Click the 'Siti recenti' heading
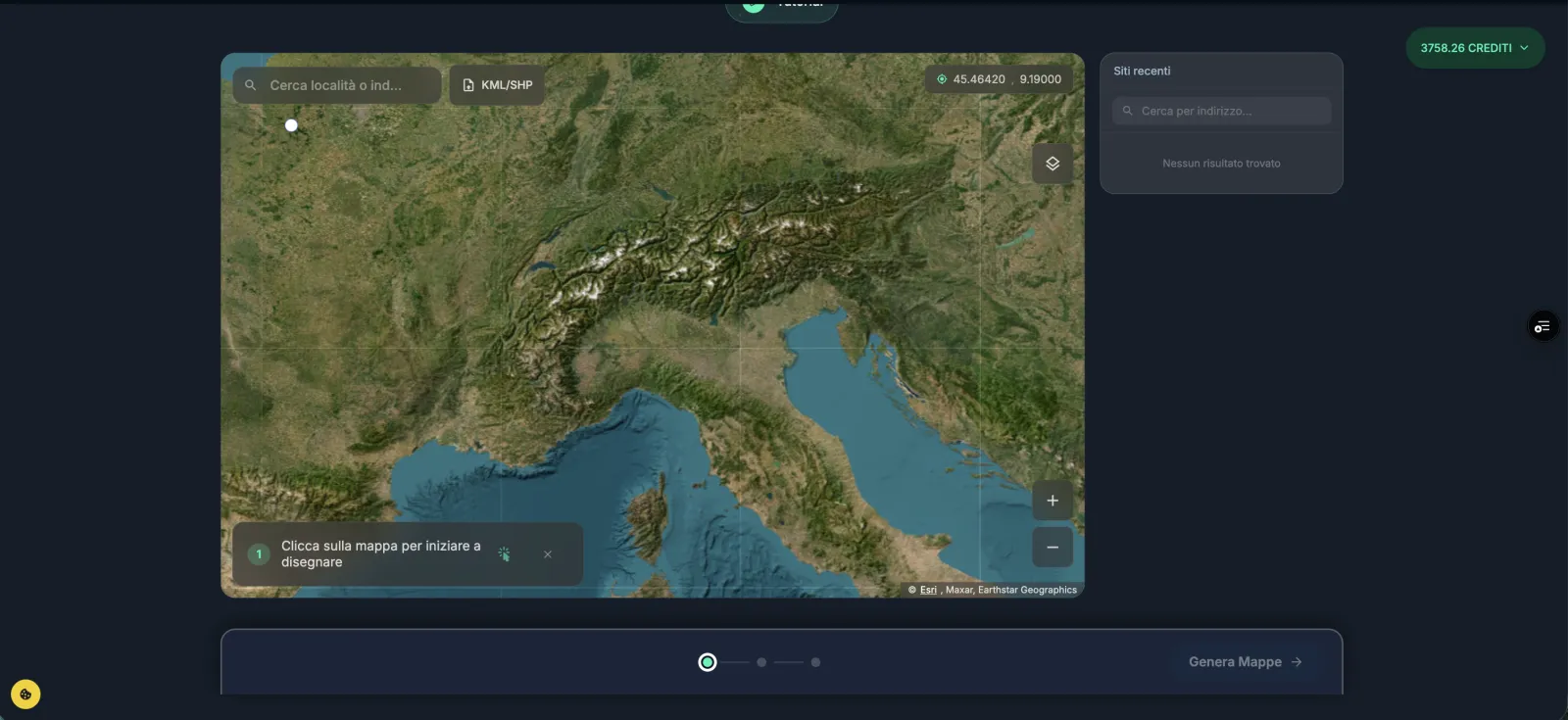 tap(1142, 72)
